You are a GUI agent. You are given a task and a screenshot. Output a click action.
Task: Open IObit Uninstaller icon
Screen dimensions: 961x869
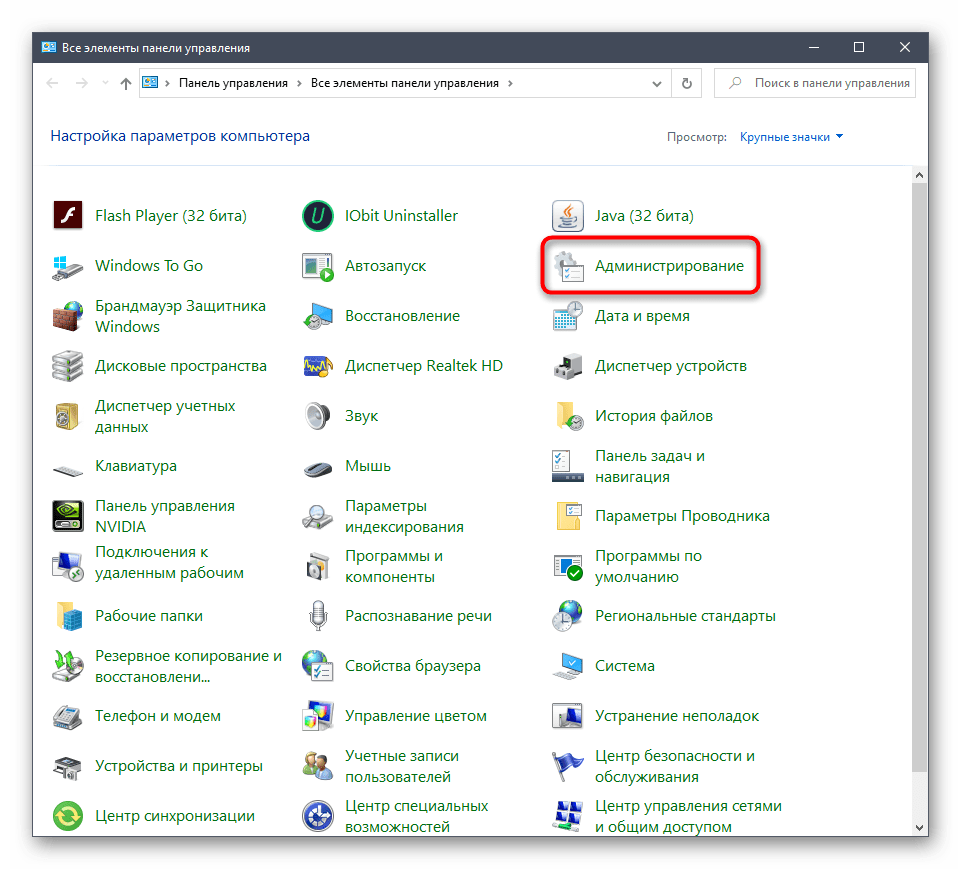coord(318,216)
